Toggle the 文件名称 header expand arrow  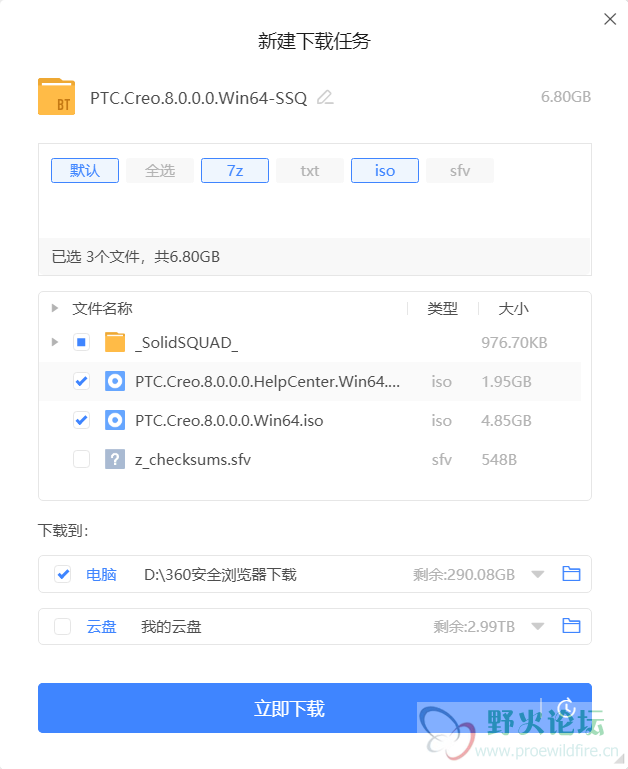(55, 308)
